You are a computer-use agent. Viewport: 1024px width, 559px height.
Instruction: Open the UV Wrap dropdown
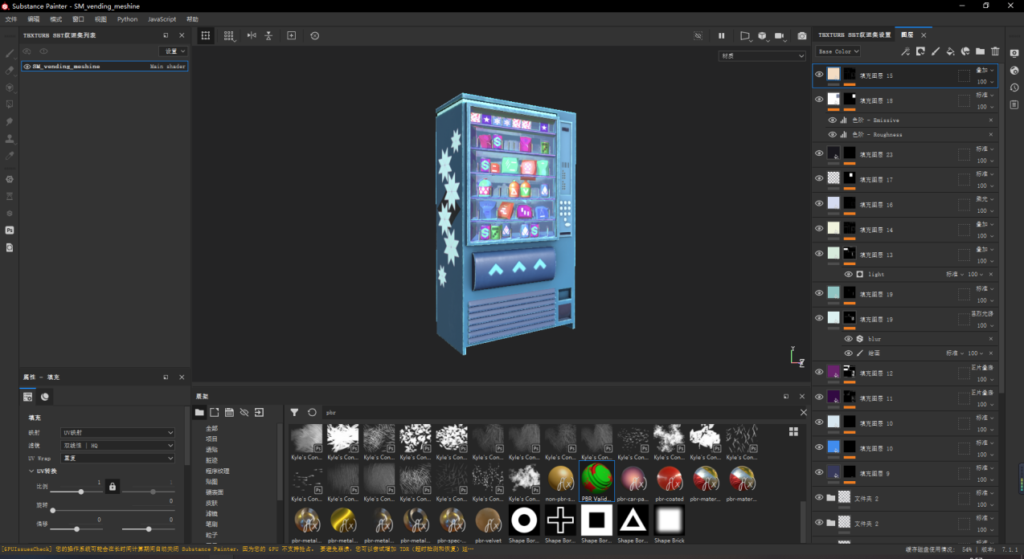click(x=118, y=458)
